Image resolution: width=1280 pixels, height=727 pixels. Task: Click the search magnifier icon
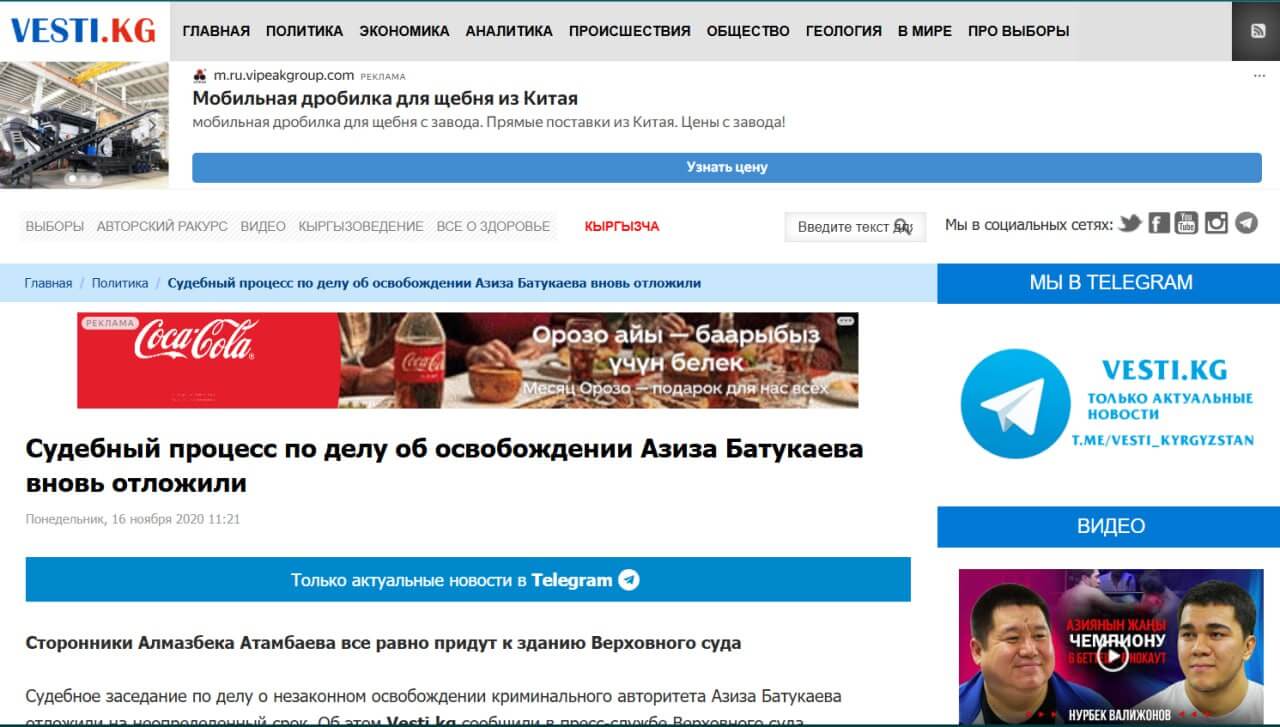tap(902, 226)
